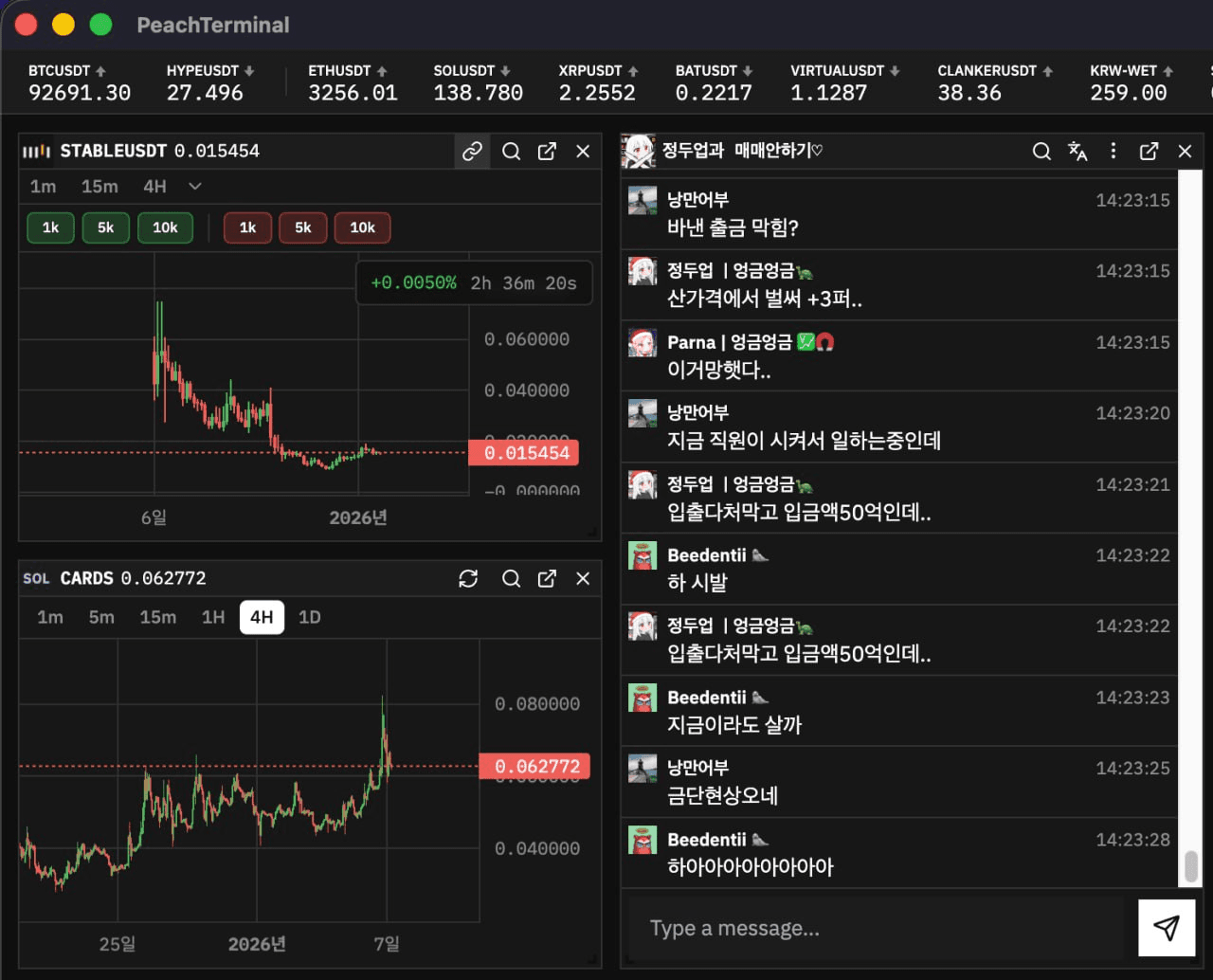The image size is (1213, 980).
Task: Click the link icon on STABLEUSDT panel
Action: (472, 151)
